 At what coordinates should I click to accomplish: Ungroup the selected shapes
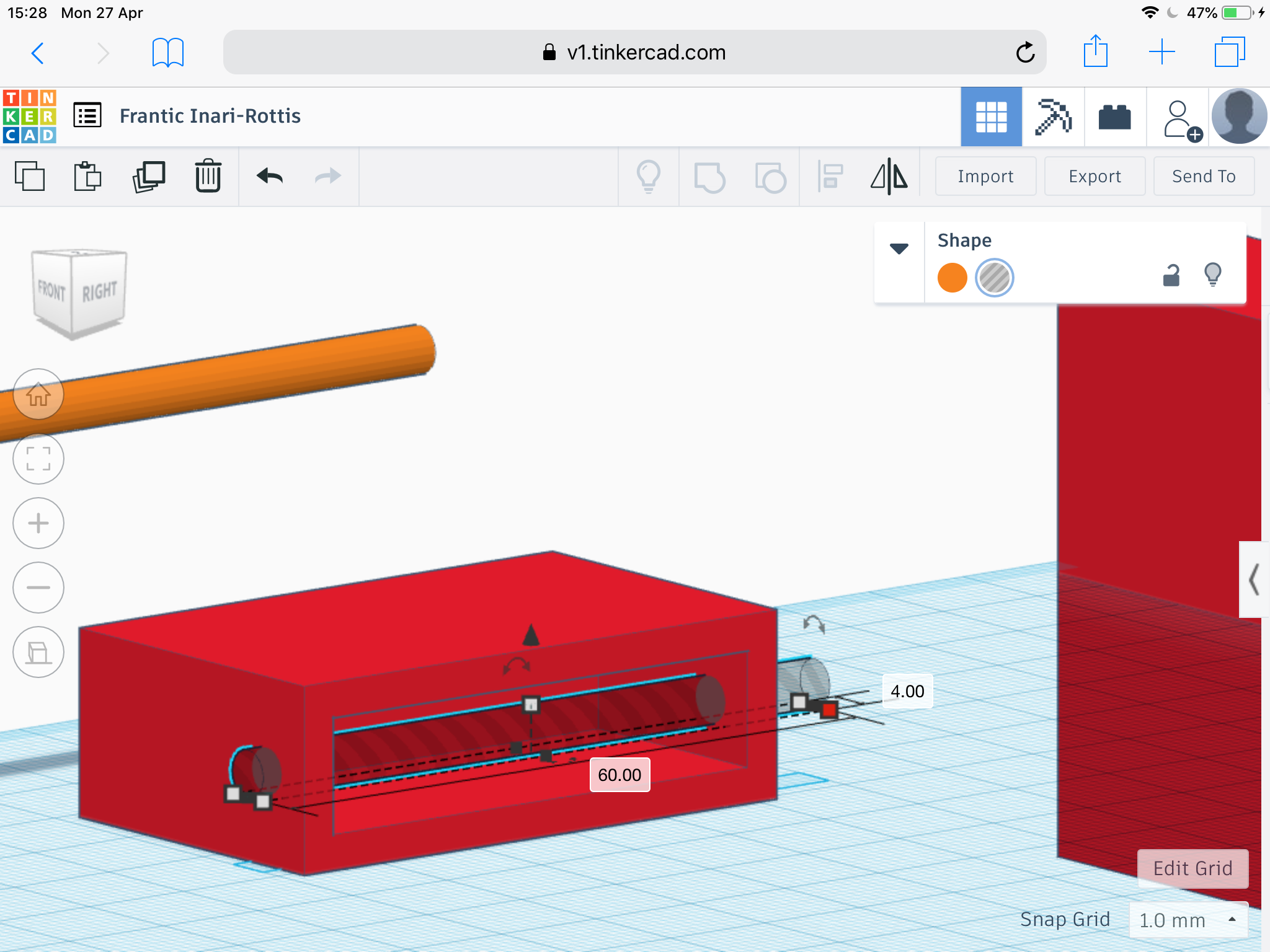click(x=770, y=177)
